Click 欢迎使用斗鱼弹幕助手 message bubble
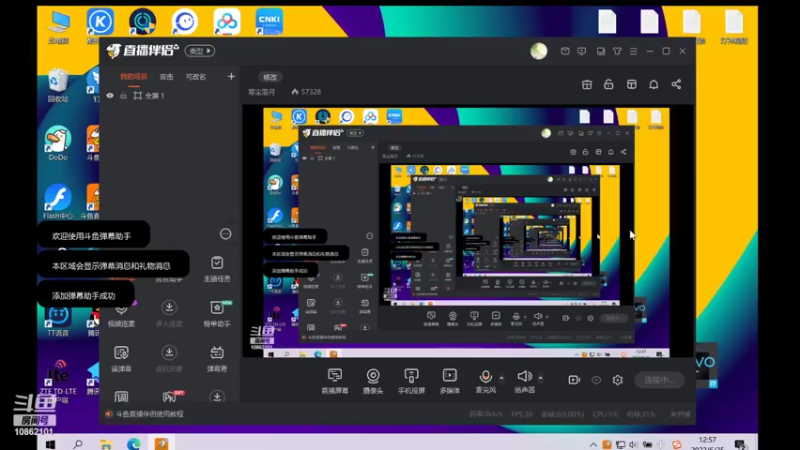800x450 pixels. (93, 236)
